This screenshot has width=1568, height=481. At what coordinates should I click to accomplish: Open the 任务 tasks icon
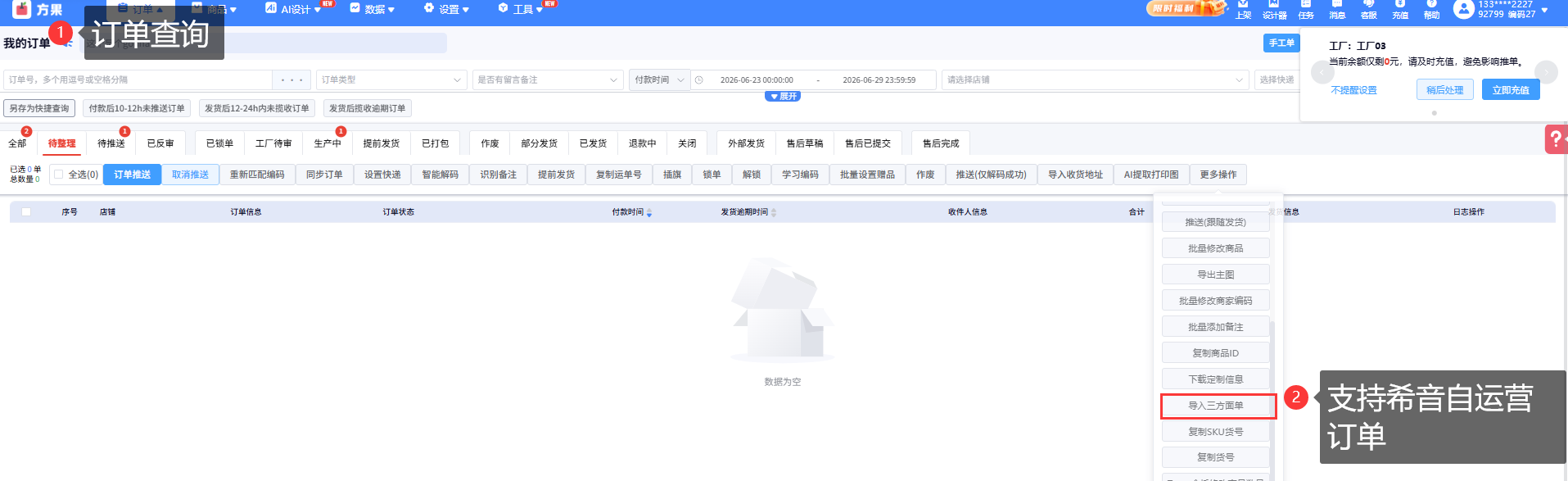click(1306, 9)
